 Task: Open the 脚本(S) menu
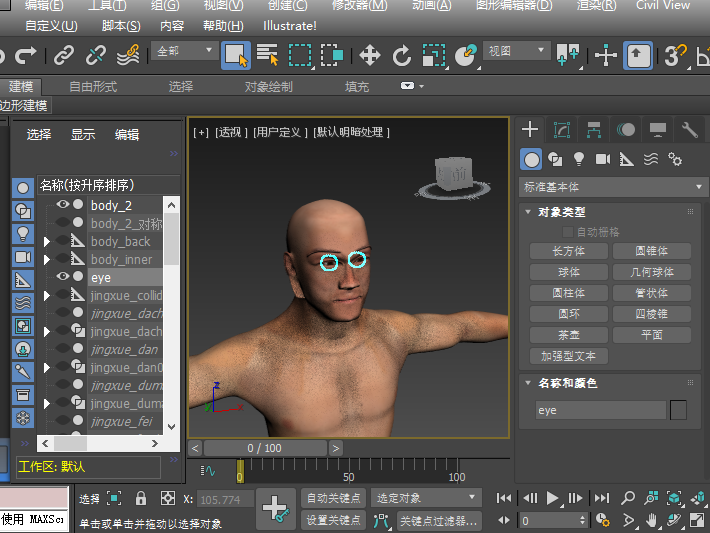coord(120,26)
